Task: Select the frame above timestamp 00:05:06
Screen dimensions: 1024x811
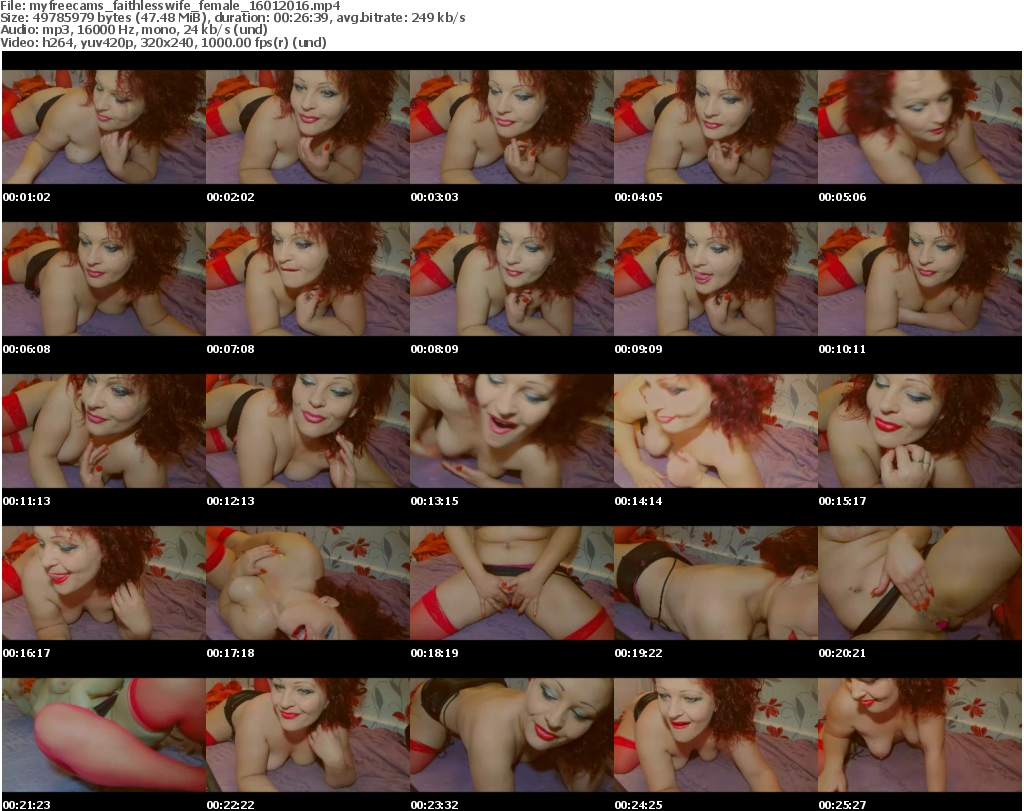Action: point(920,127)
